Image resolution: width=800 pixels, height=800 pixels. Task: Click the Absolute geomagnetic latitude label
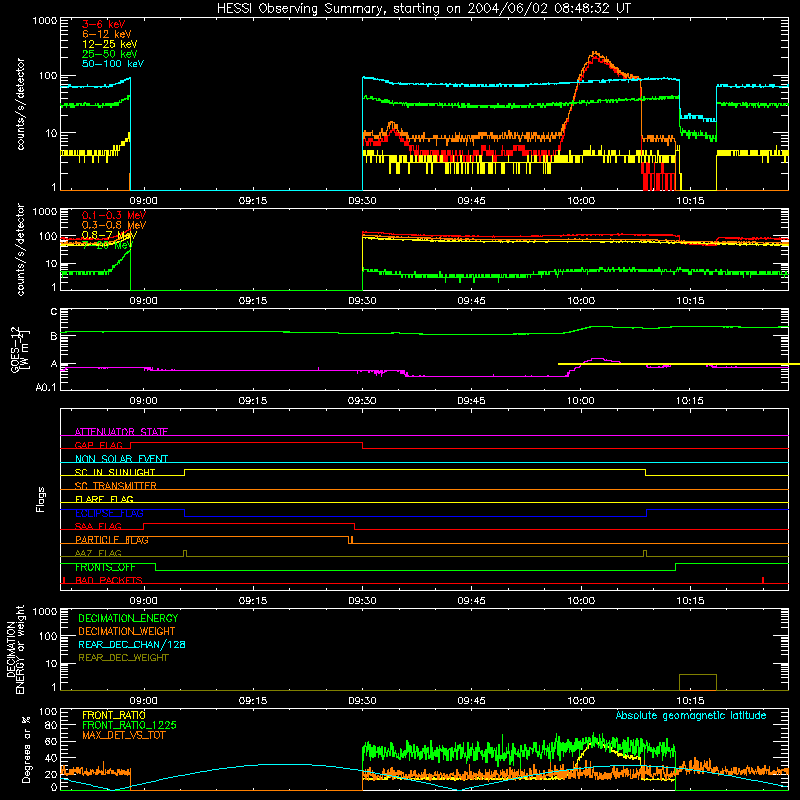click(691, 715)
